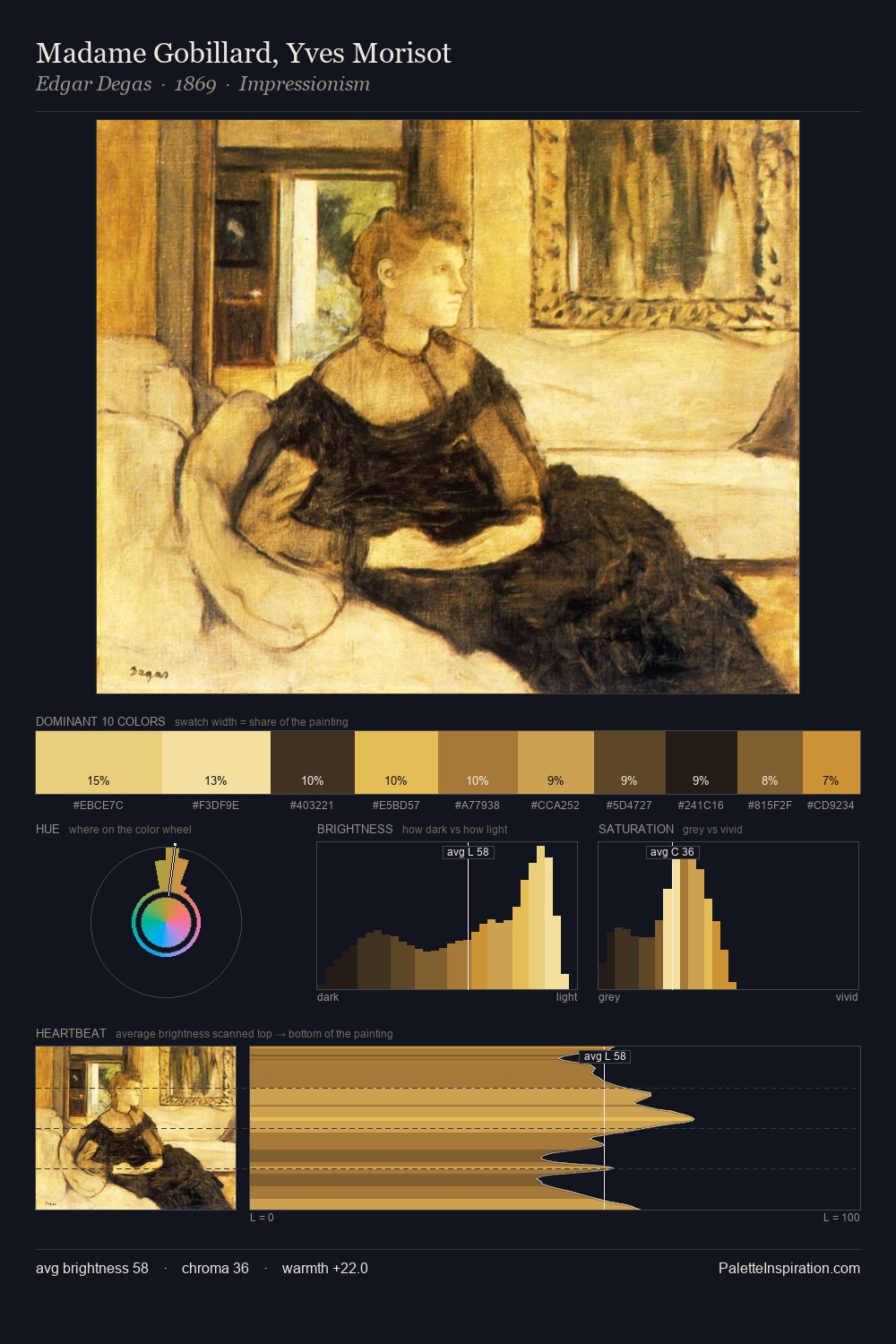
Task: Click hex code '#CCA252' text
Action: tap(556, 805)
